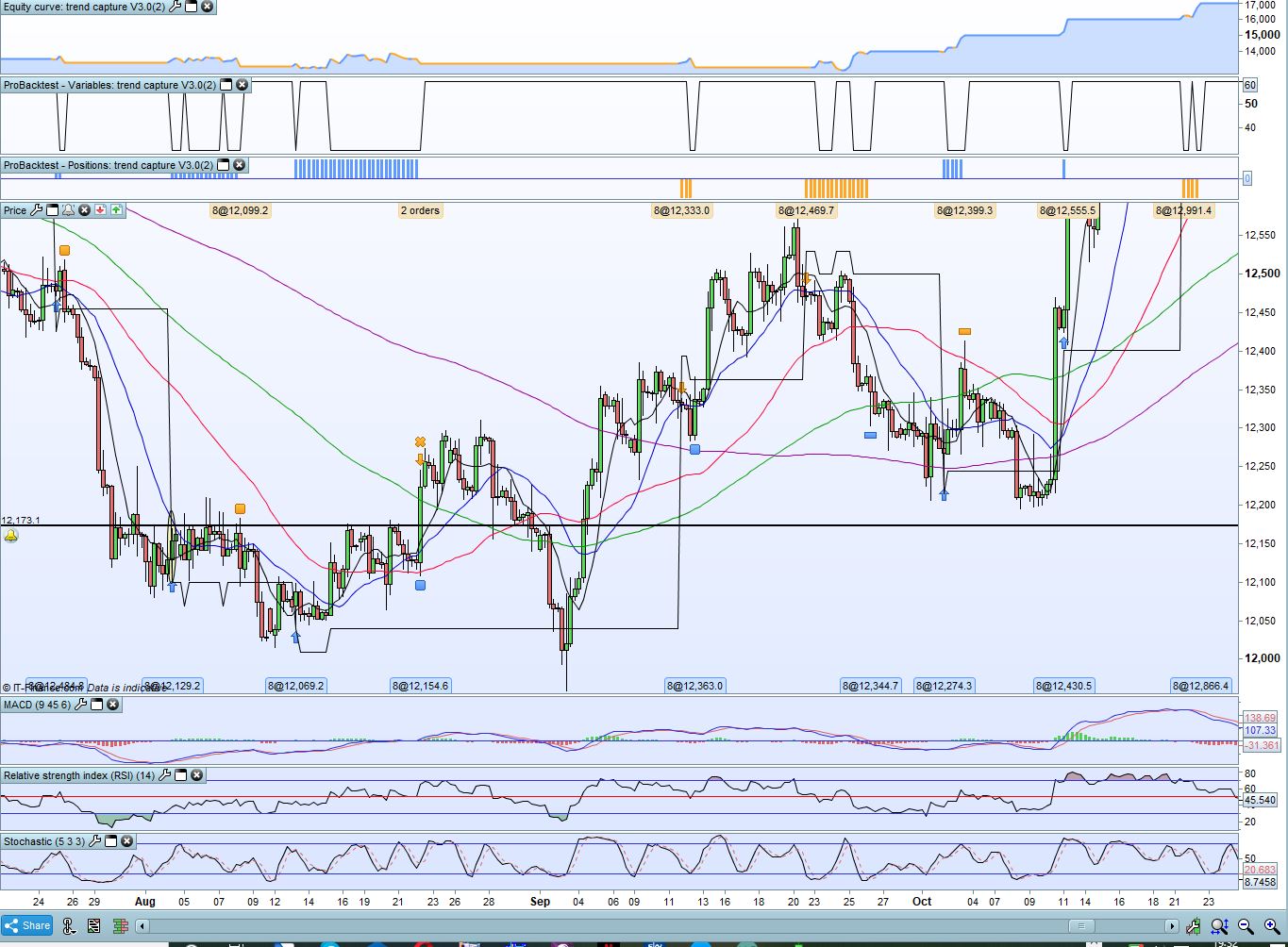Open the chart link group dropdown
This screenshot has height=947, width=1288.
[x=69, y=926]
